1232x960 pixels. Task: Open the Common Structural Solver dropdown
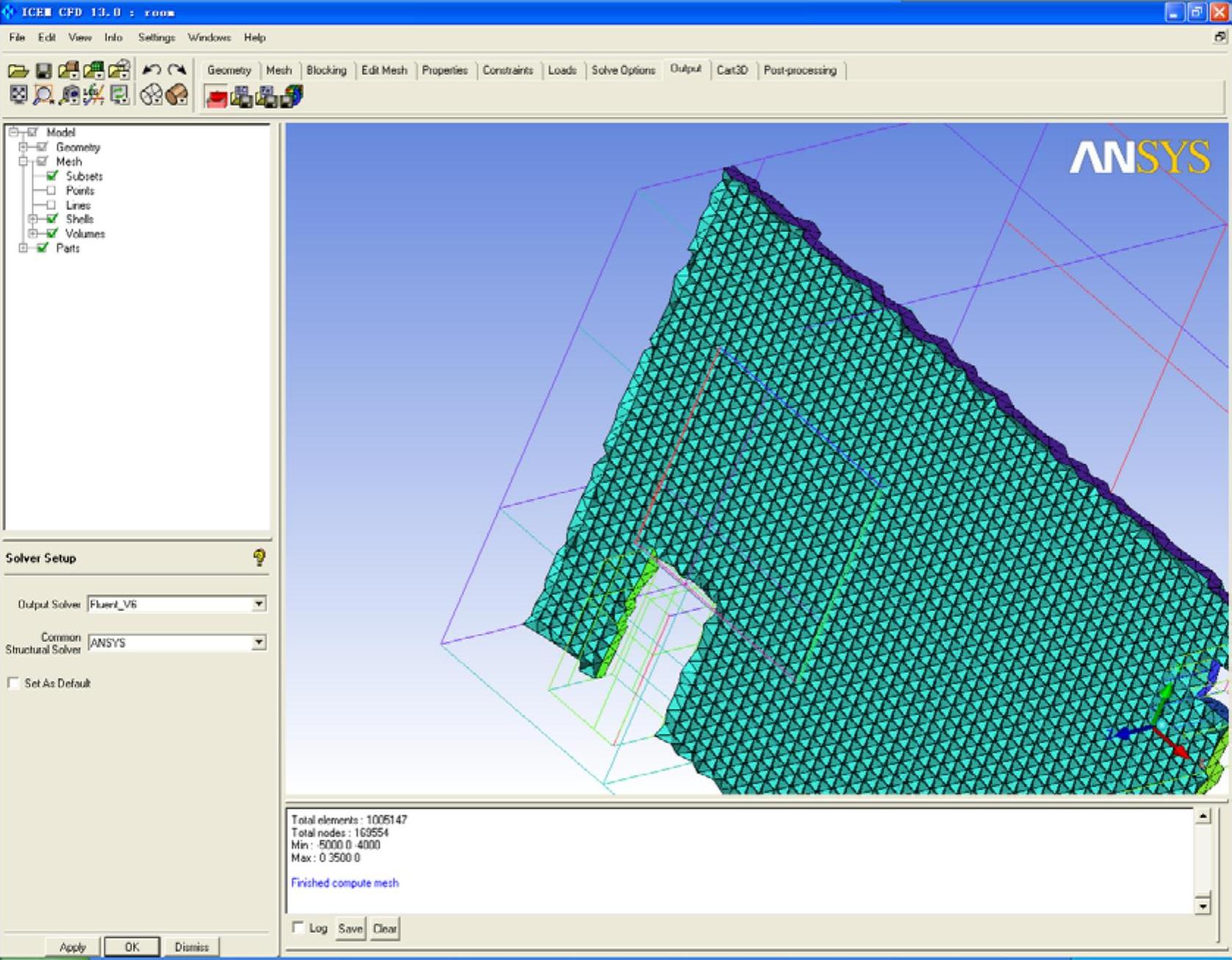(259, 643)
